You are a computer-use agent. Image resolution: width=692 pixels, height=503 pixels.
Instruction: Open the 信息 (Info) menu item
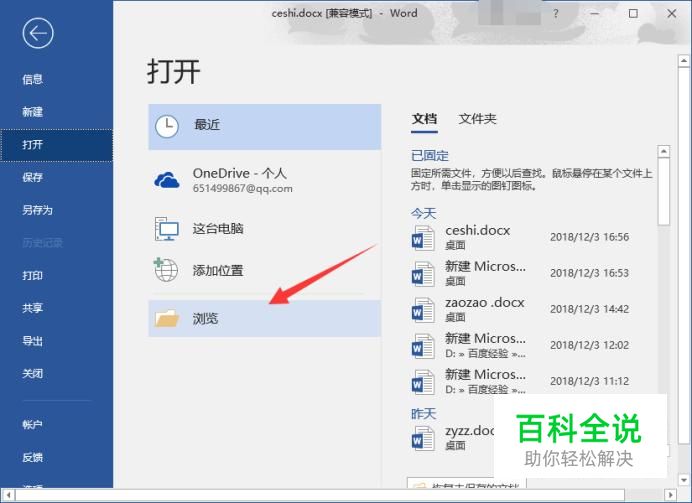tap(56, 79)
